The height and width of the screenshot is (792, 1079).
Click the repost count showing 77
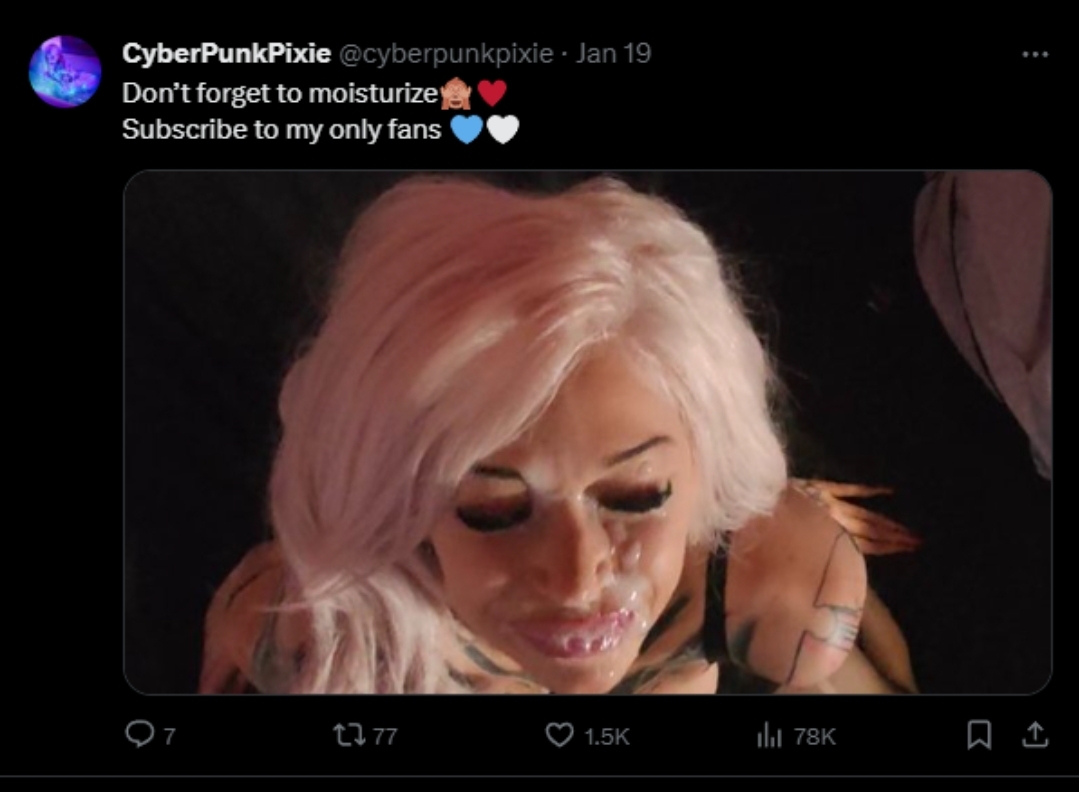click(385, 736)
